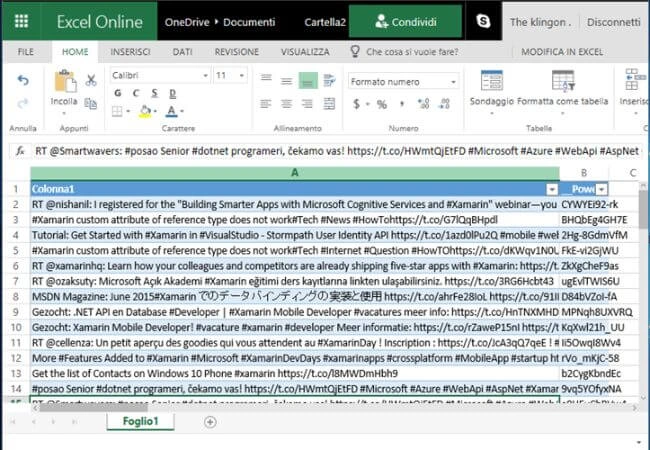
Task: Click the decrease decimal icon
Action: 444,103
